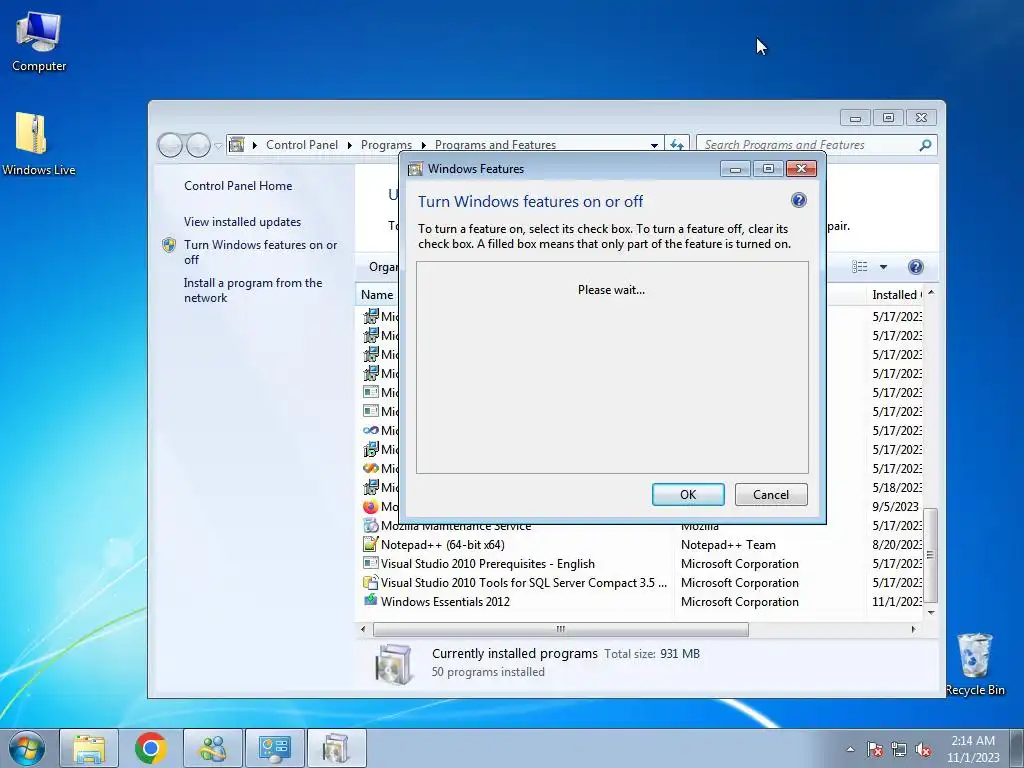Open the Windows Live zip folder icon
The image size is (1024, 768).
tap(38, 144)
